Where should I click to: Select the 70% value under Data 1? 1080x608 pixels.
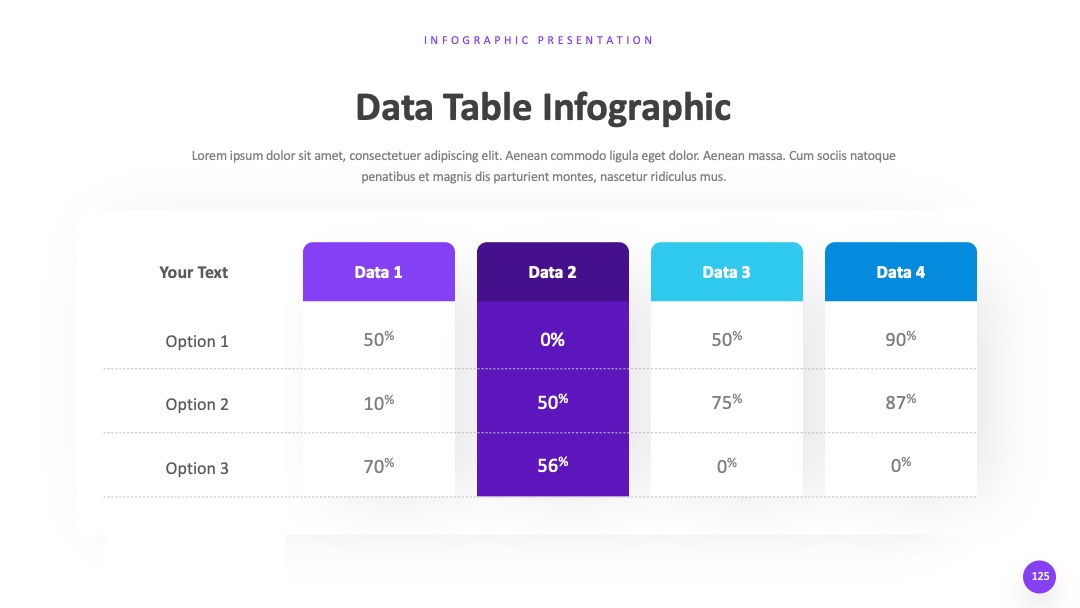pos(379,465)
